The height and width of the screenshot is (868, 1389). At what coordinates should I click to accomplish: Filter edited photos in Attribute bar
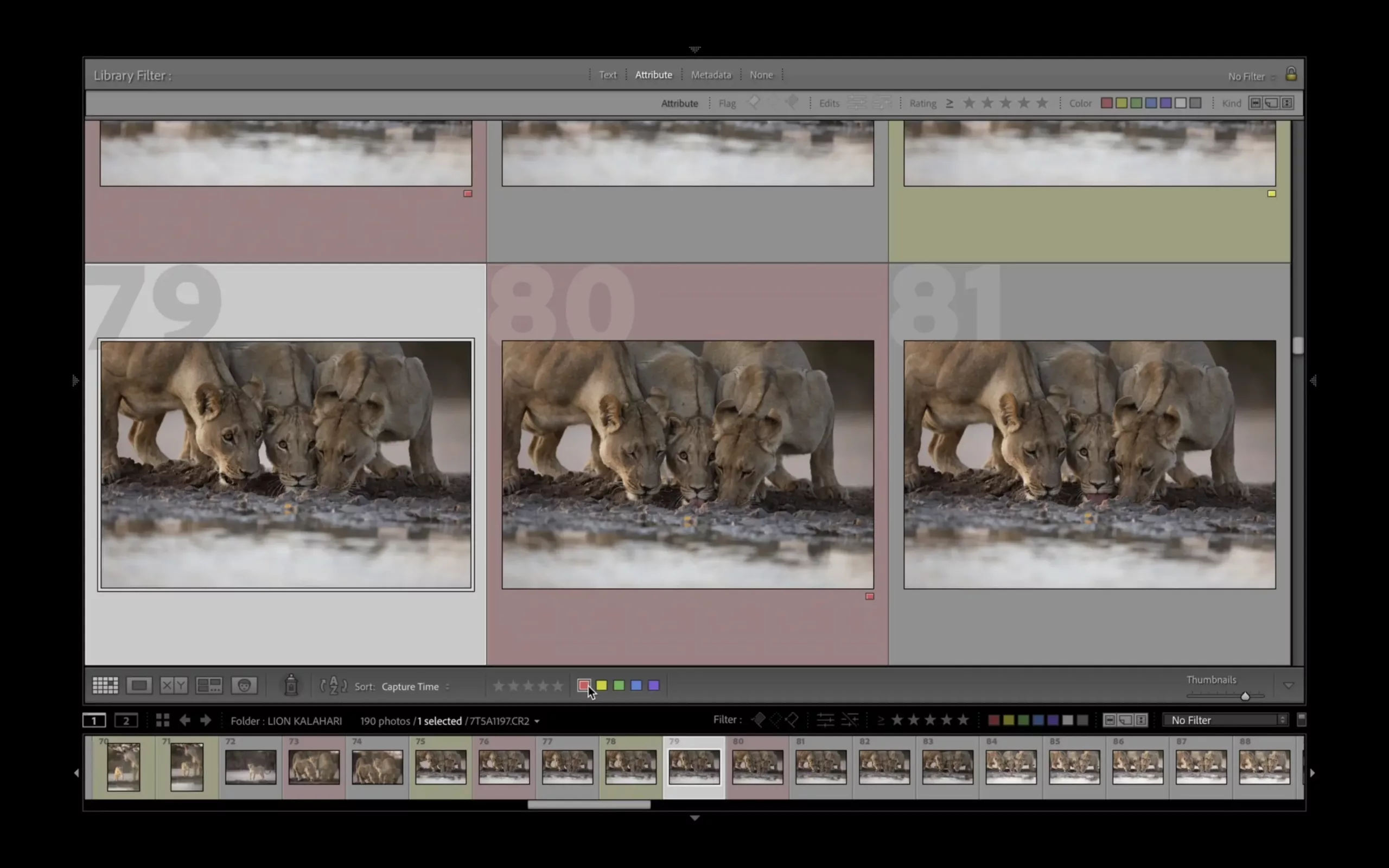pos(856,103)
